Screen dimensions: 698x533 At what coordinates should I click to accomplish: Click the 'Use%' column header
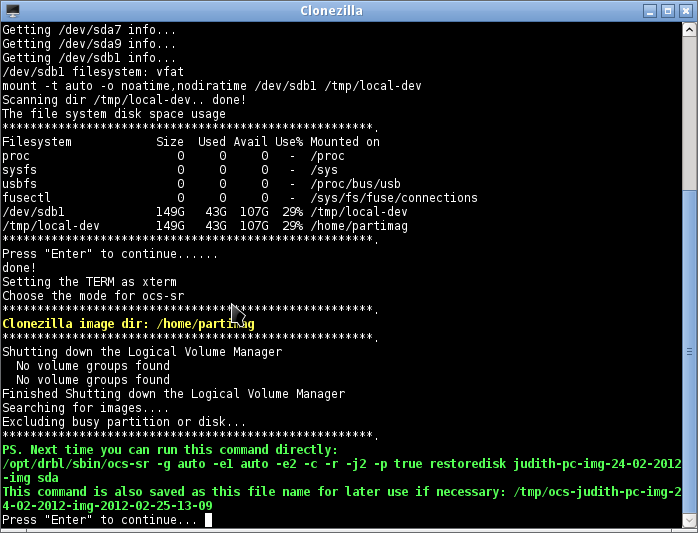point(289,142)
